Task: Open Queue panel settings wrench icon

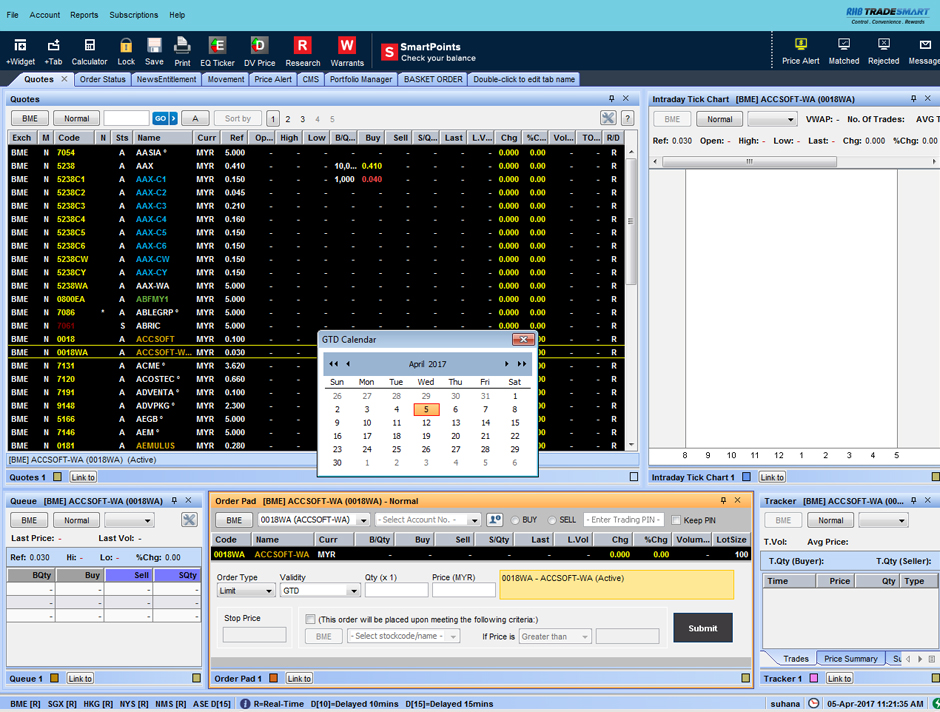Action: pos(189,520)
